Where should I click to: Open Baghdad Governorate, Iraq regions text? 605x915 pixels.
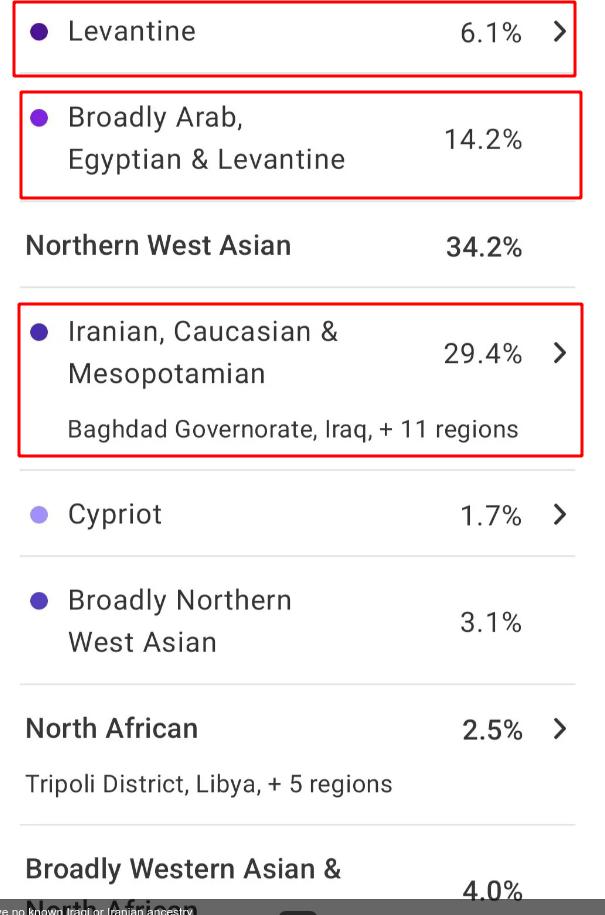click(x=292, y=430)
